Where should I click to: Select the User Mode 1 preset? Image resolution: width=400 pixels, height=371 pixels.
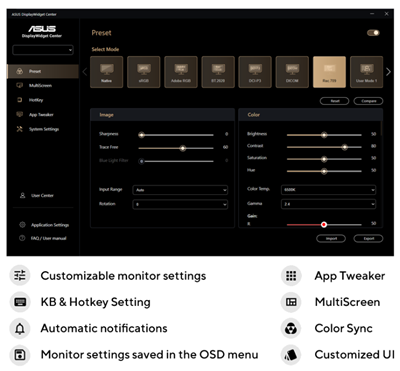click(366, 72)
